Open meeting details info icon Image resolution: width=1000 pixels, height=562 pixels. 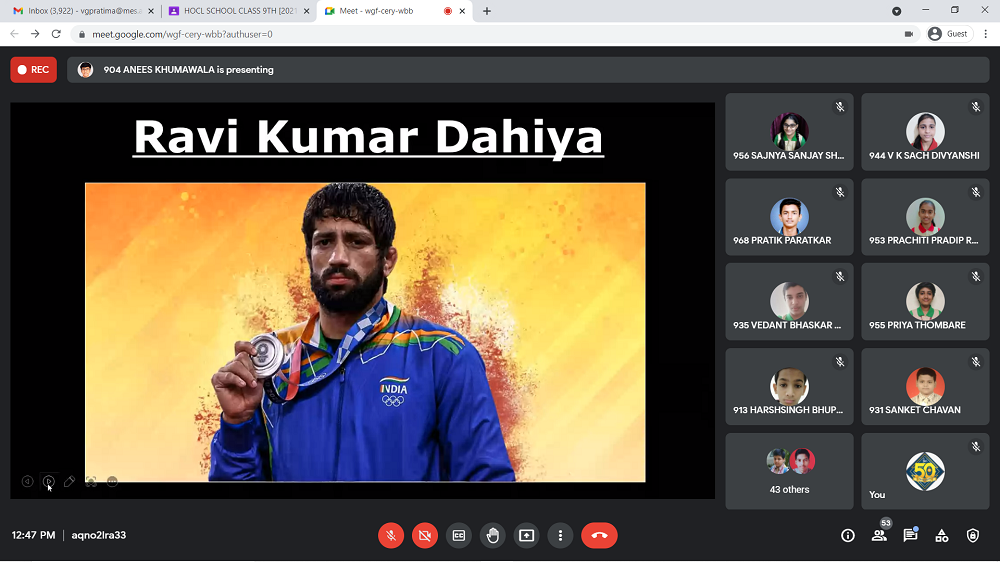pyautogui.click(x=848, y=535)
